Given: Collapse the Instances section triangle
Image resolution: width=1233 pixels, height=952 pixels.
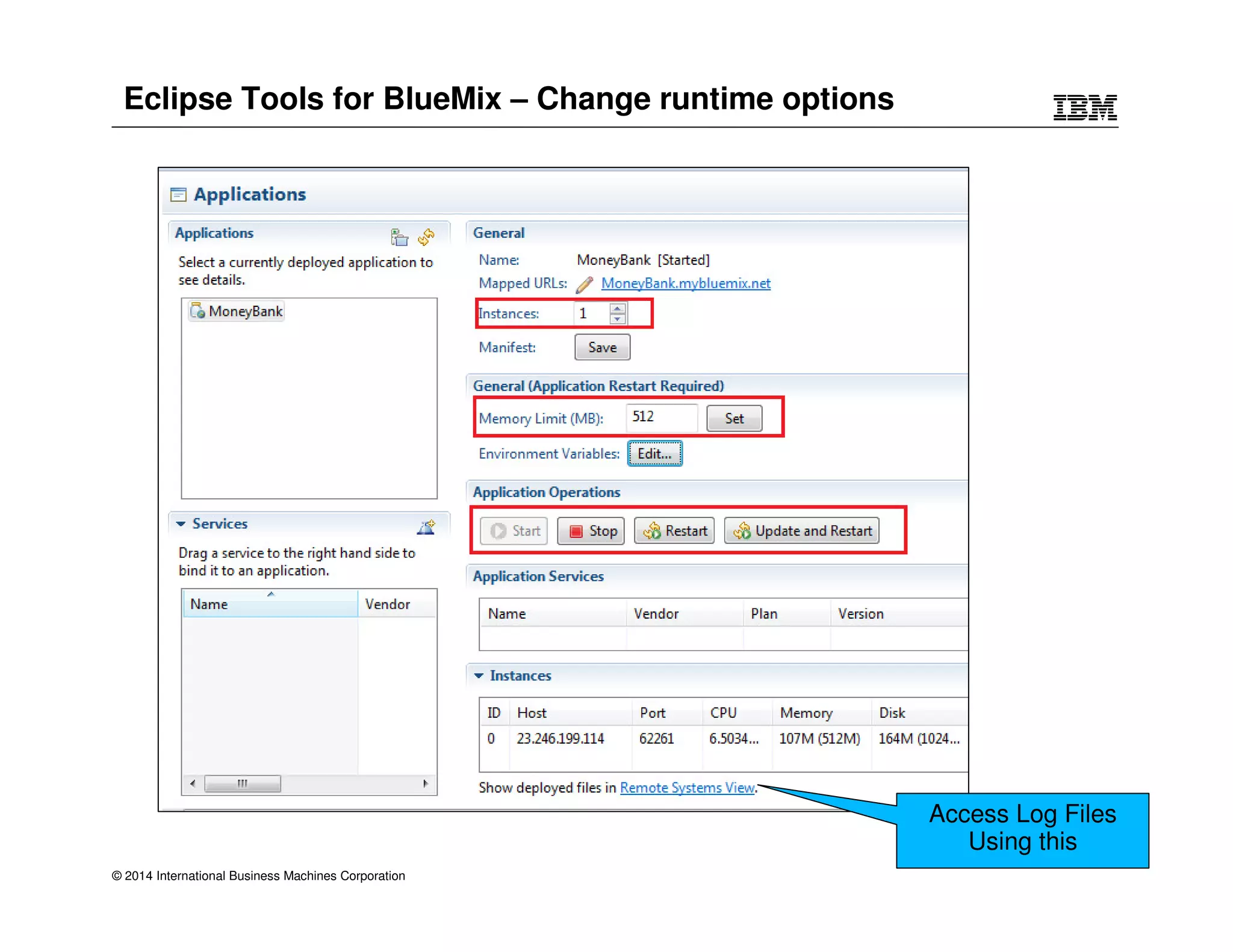Looking at the screenshot, I should 479,676.
